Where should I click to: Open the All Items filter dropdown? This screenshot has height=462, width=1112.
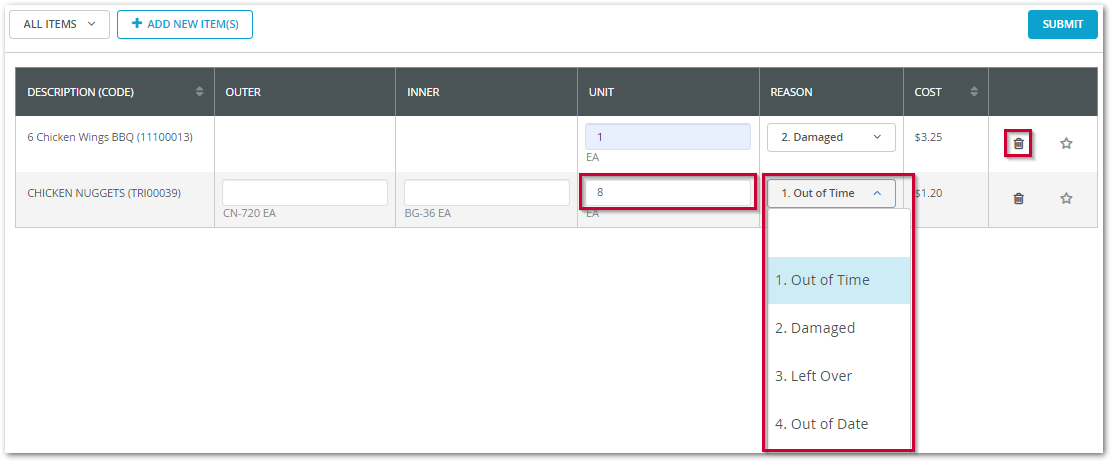coord(59,24)
